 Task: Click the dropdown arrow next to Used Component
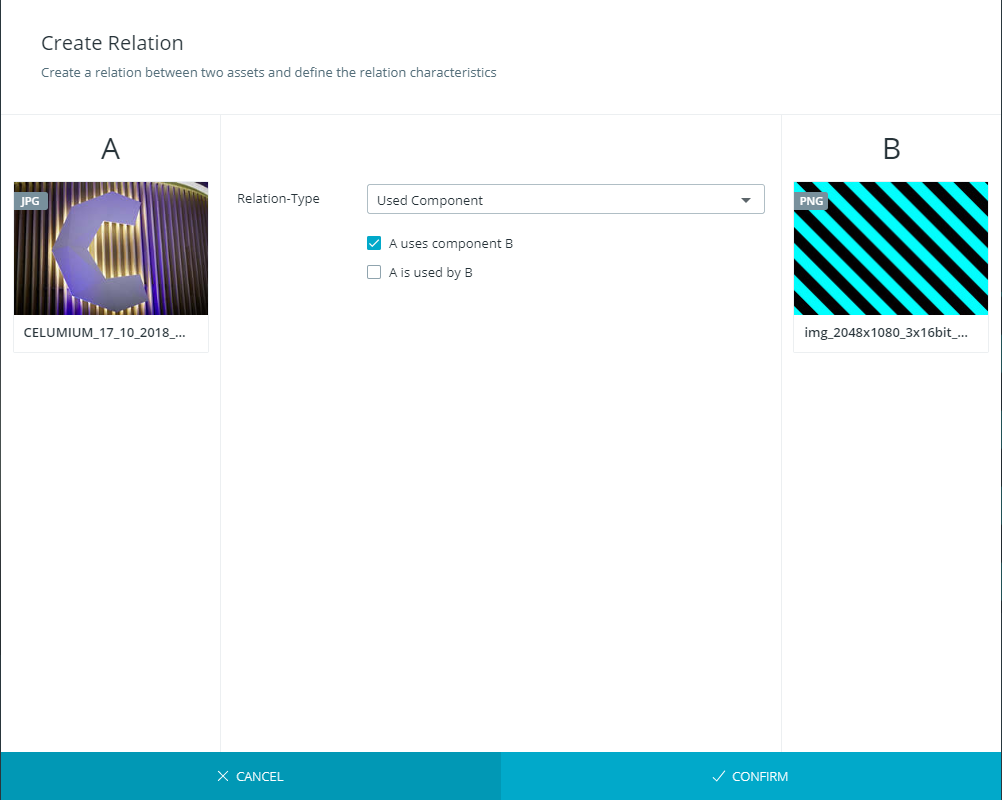(x=746, y=199)
